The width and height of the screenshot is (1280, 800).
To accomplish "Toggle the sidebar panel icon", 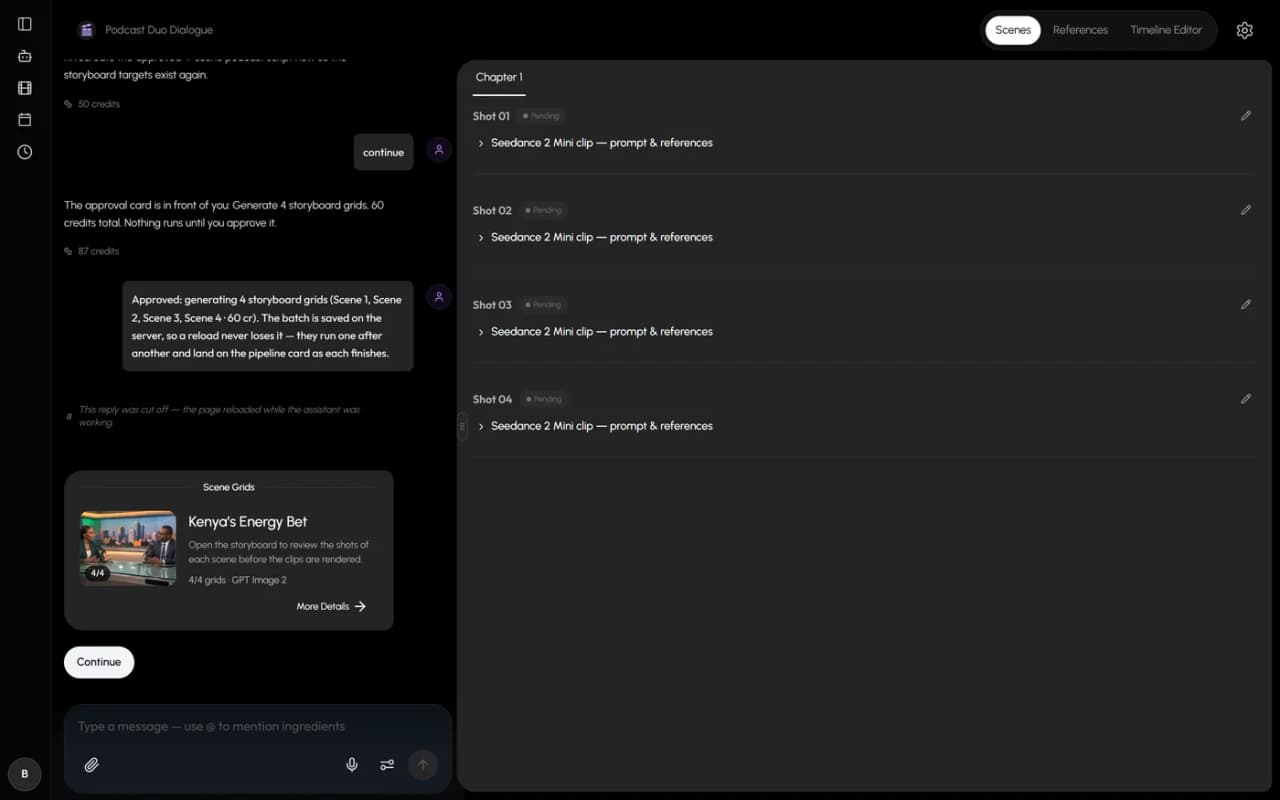I will [x=25, y=24].
